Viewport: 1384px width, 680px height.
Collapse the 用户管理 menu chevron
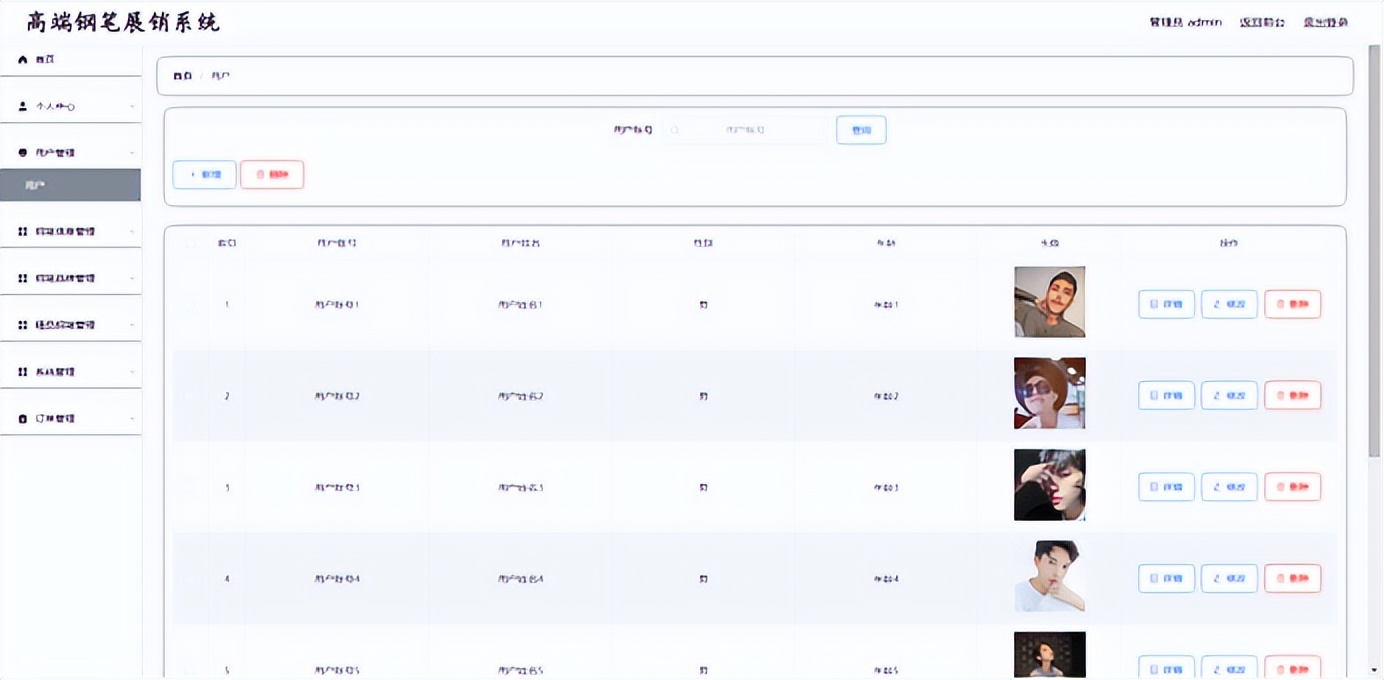[x=132, y=153]
